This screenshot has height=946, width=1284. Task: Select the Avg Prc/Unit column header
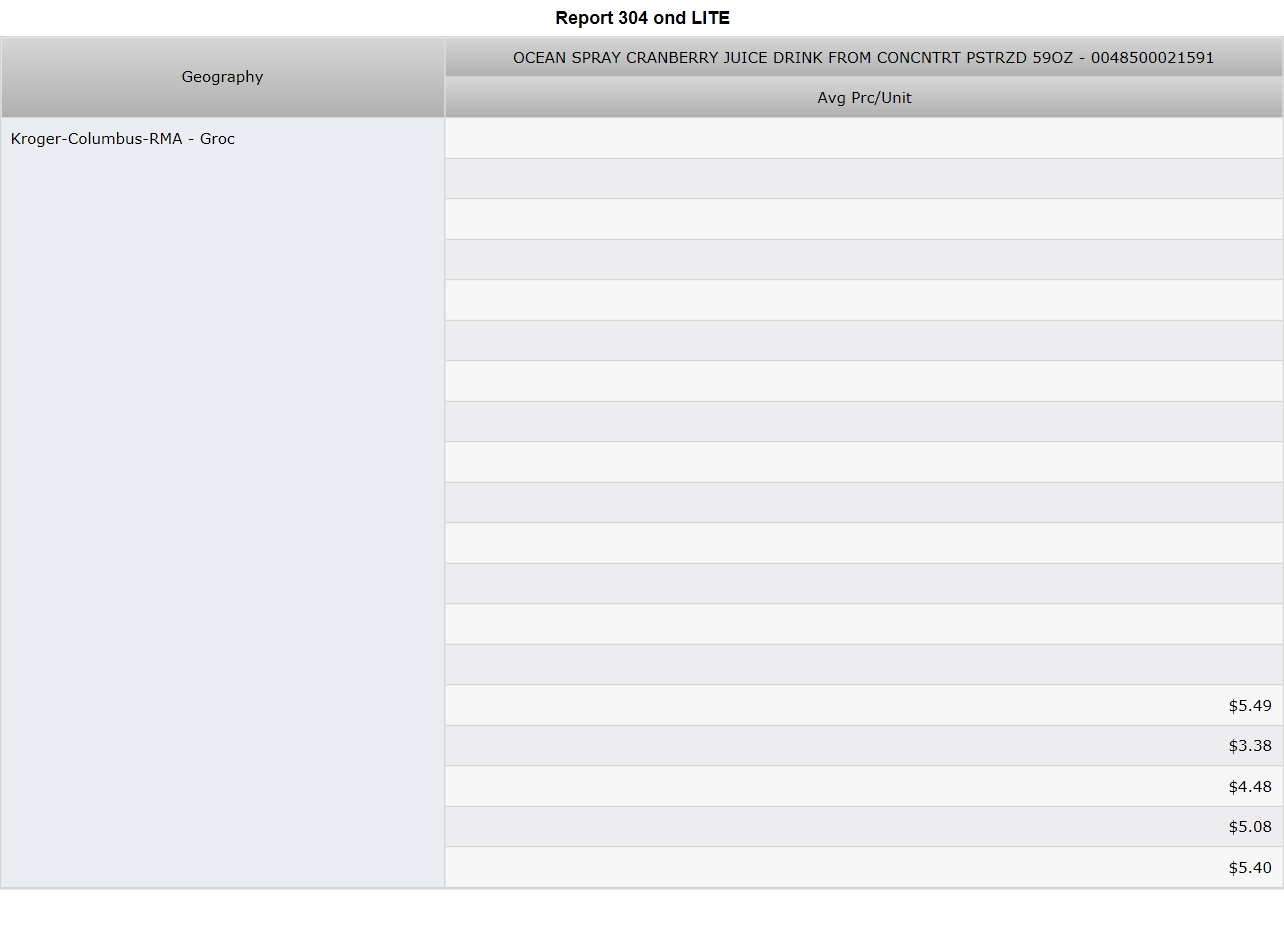coord(864,98)
